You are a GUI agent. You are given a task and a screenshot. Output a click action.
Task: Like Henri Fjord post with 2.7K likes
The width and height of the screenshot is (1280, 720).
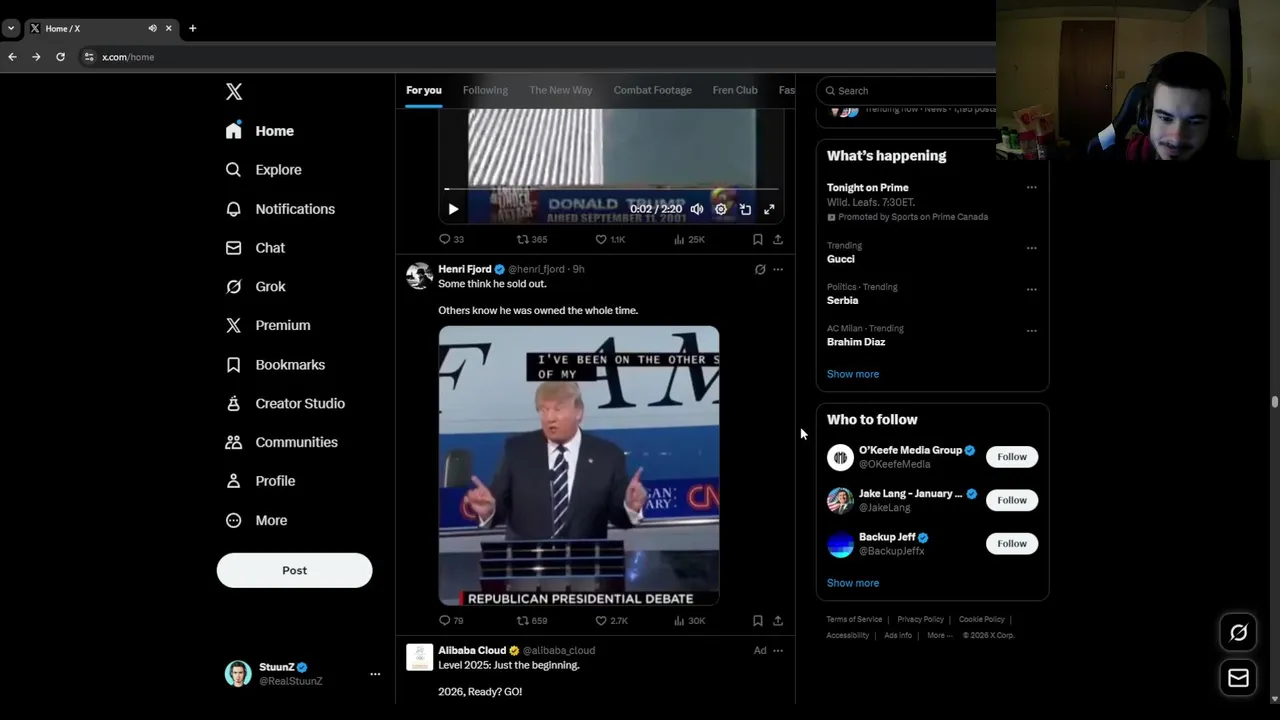[610, 621]
